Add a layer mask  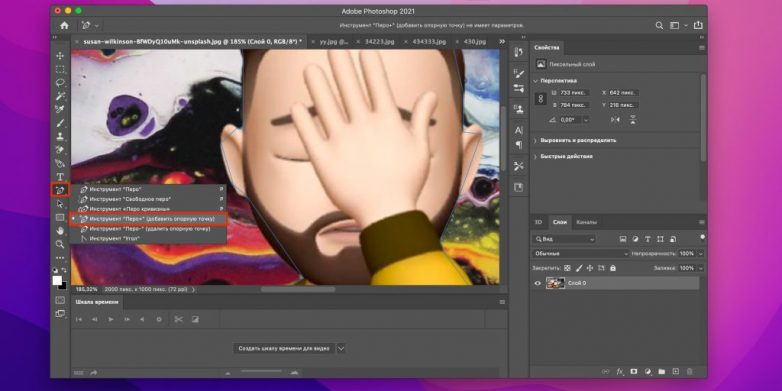(x=634, y=372)
